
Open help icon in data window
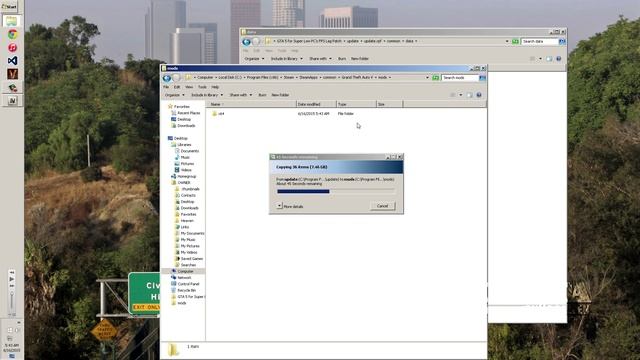click(x=558, y=59)
